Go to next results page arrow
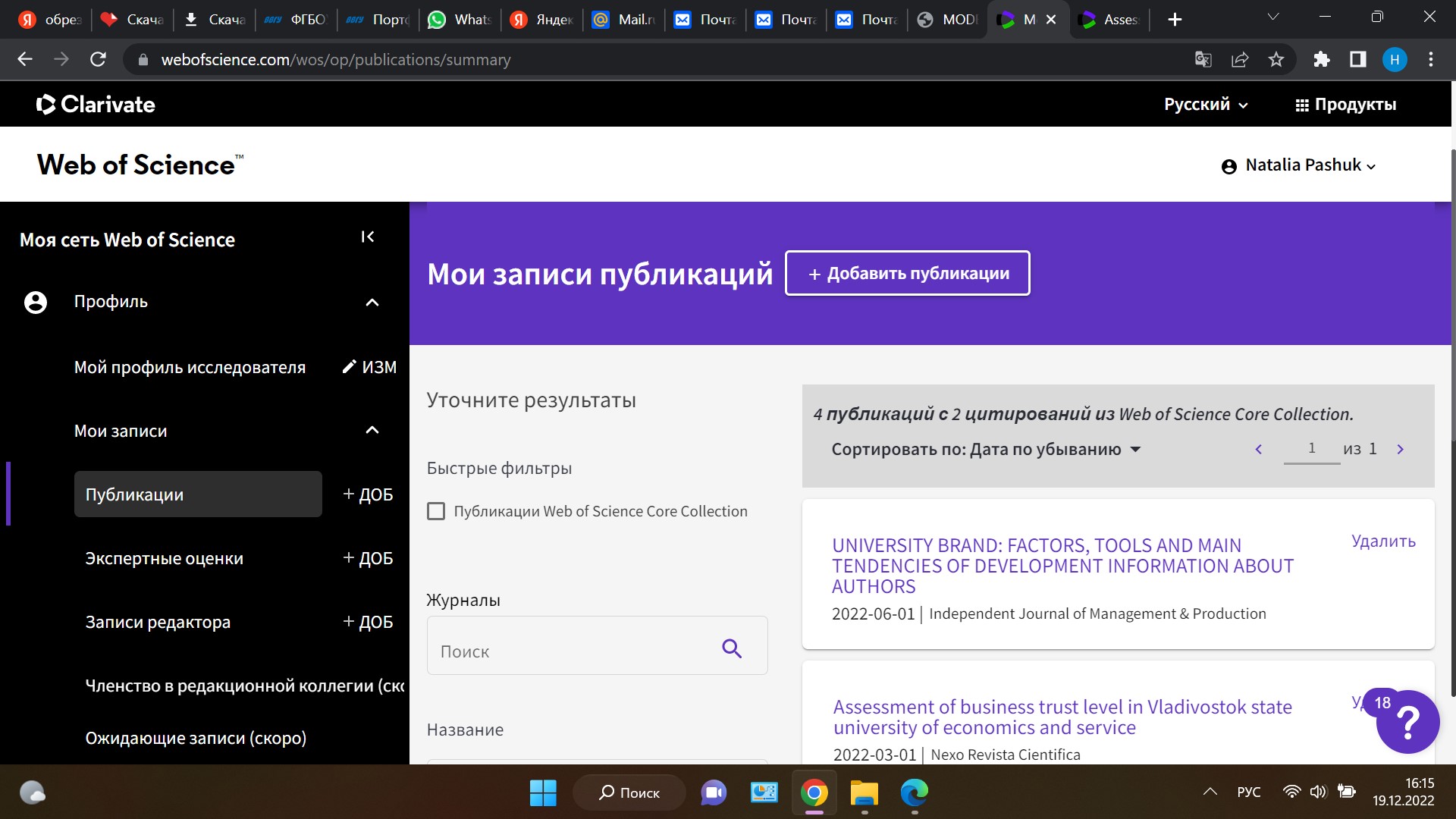1456x819 pixels. (x=1400, y=449)
